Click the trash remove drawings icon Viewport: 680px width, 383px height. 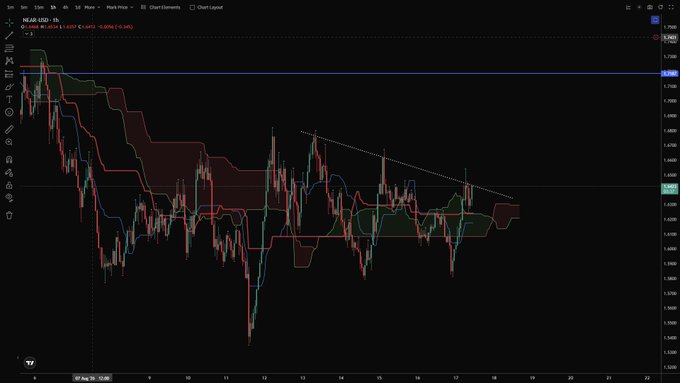[9, 215]
